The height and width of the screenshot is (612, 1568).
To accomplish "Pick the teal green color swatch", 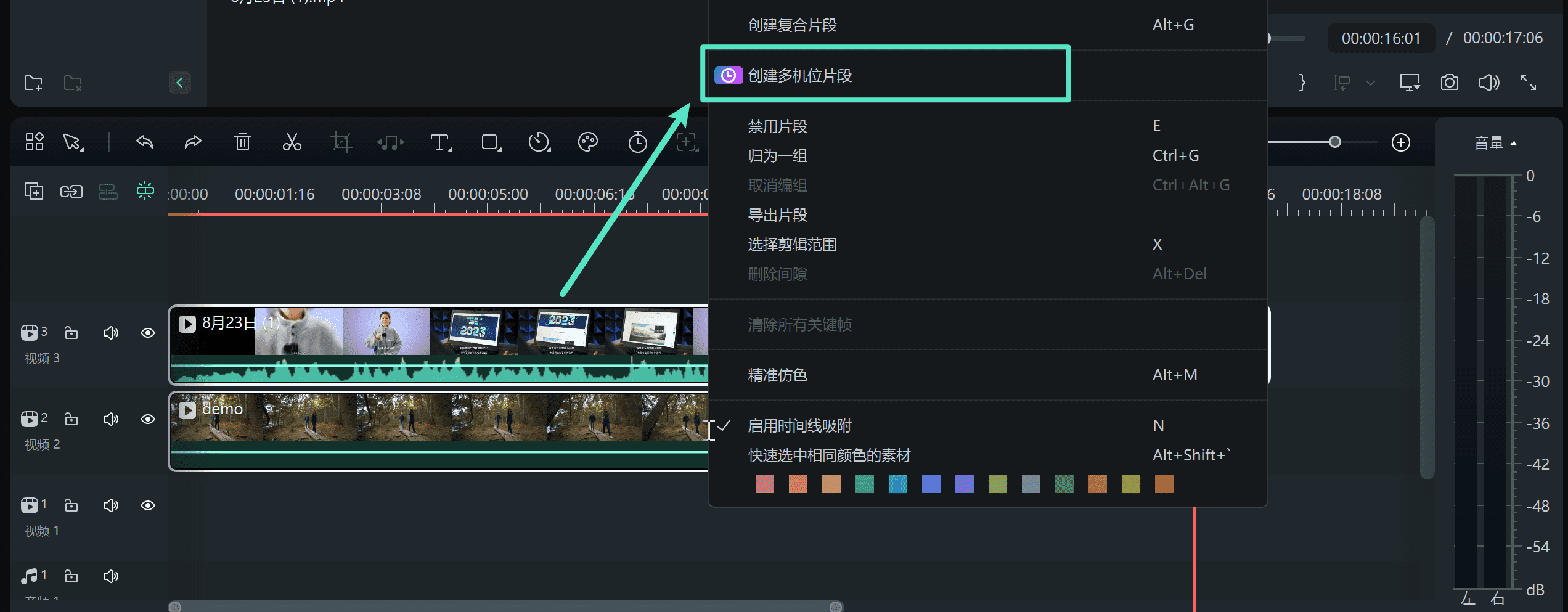I will coord(864,484).
